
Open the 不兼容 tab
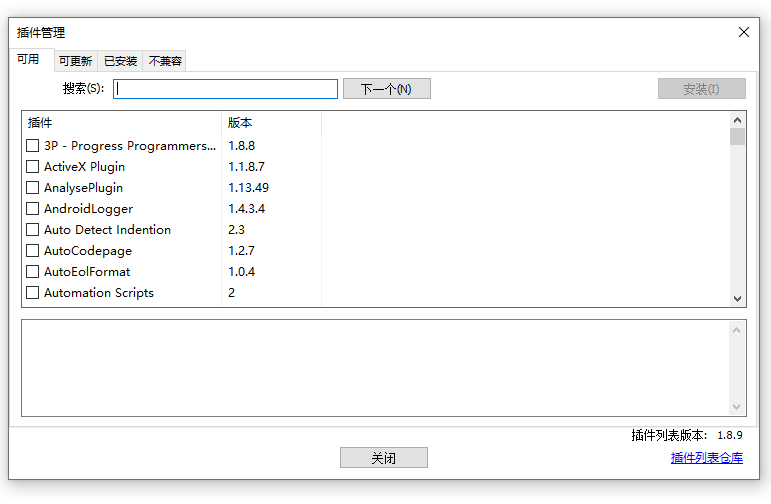[x=165, y=61]
